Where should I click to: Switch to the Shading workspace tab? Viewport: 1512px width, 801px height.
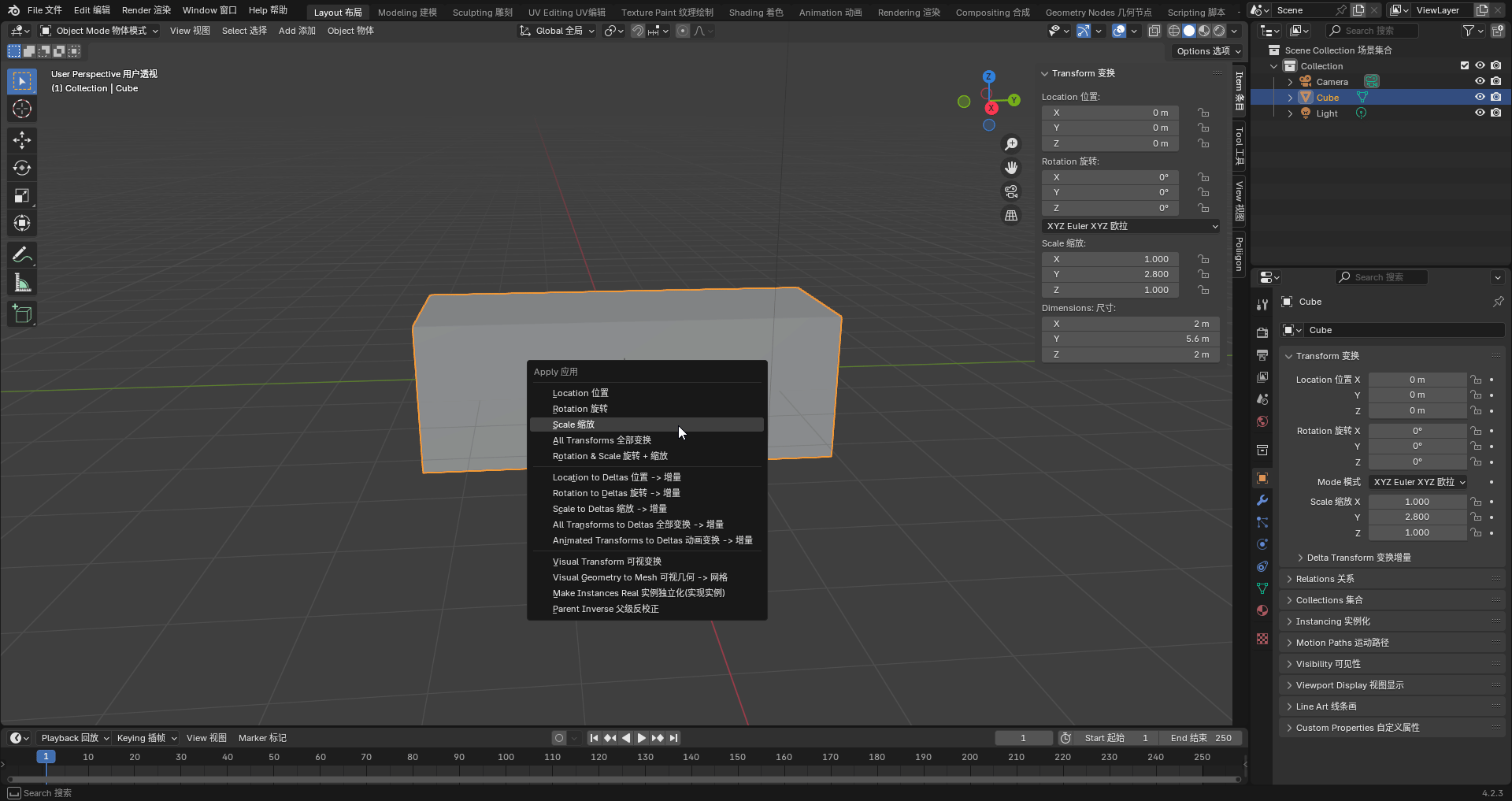point(755,12)
